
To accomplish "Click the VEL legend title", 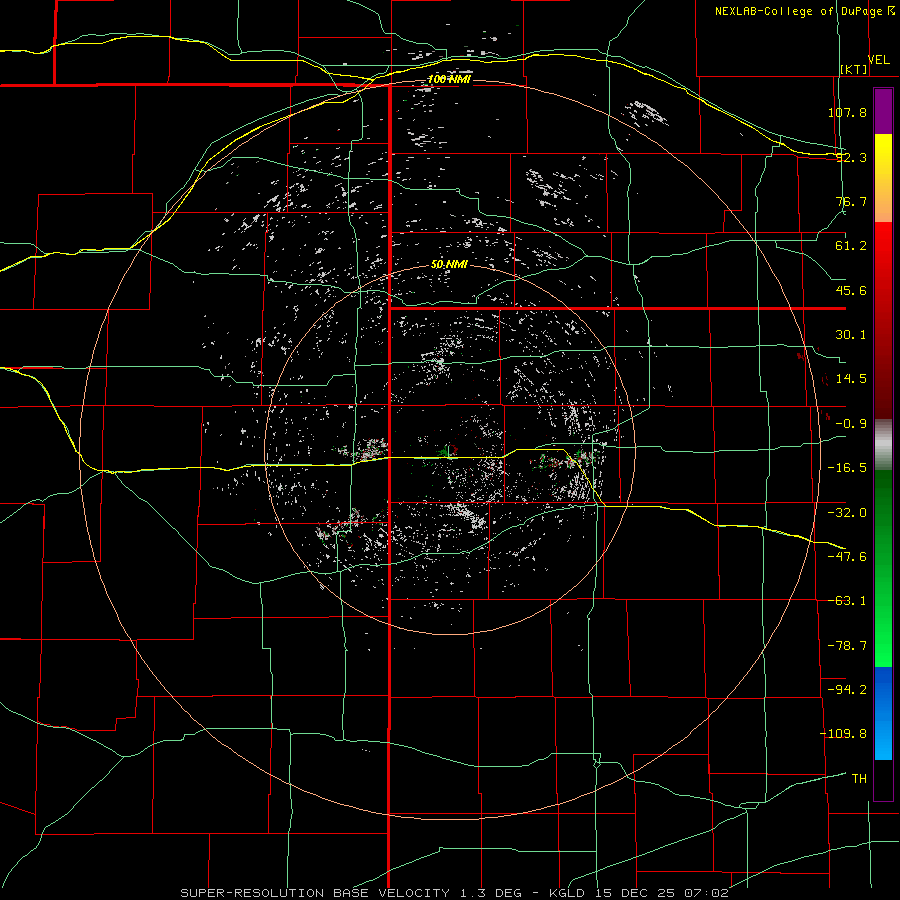I will point(879,60).
